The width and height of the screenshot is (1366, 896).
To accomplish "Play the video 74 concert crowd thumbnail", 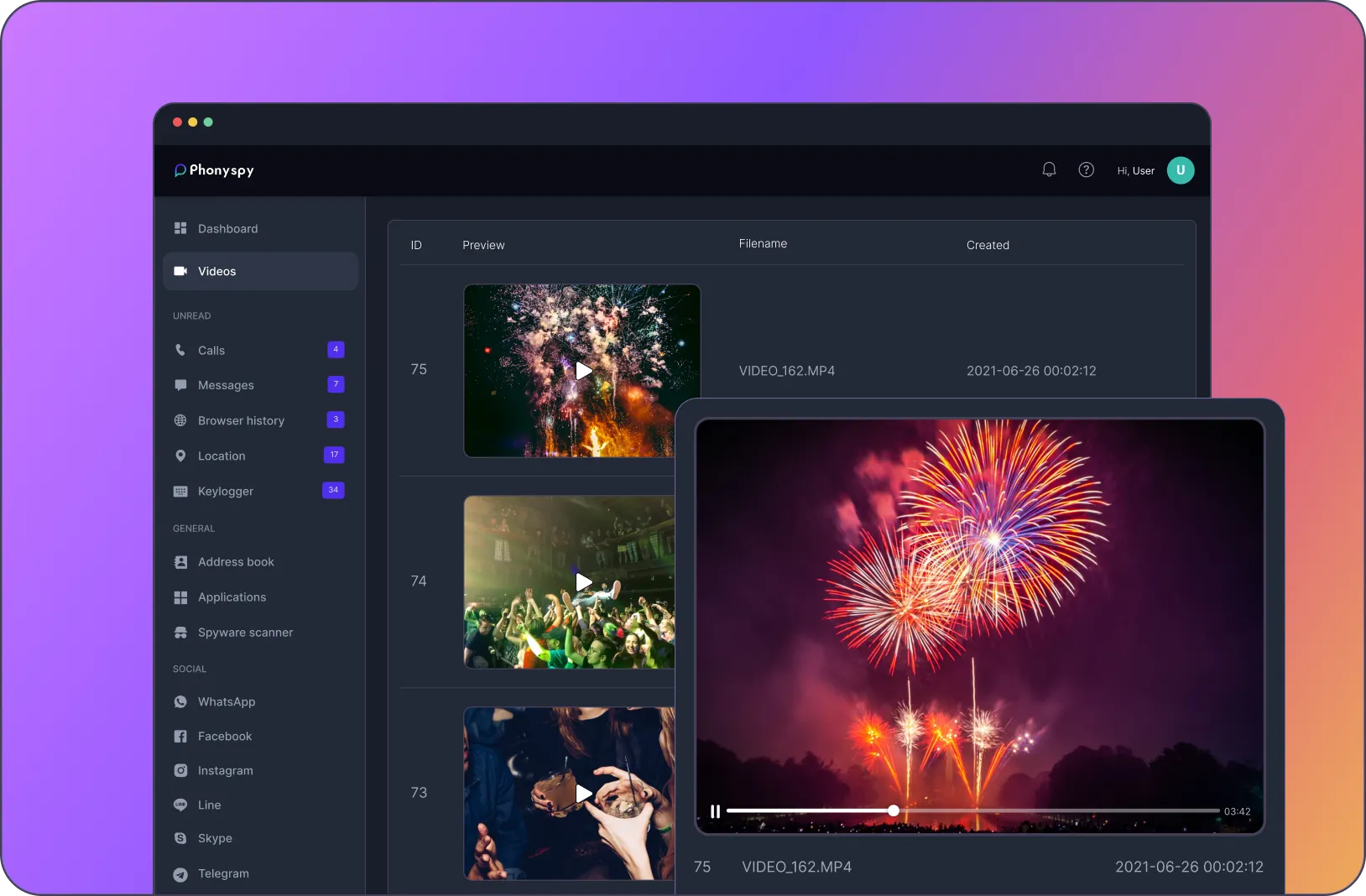I will 583,582.
